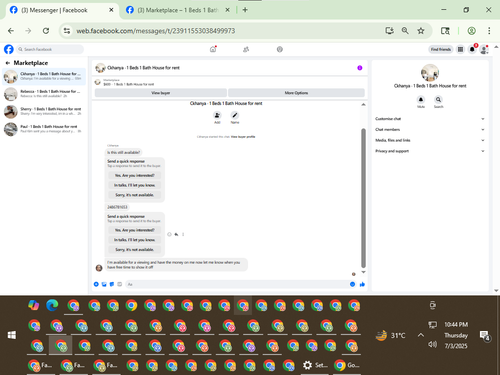Send a thumbs-up like
Viewport: 500px width, 375px height.
(x=362, y=284)
